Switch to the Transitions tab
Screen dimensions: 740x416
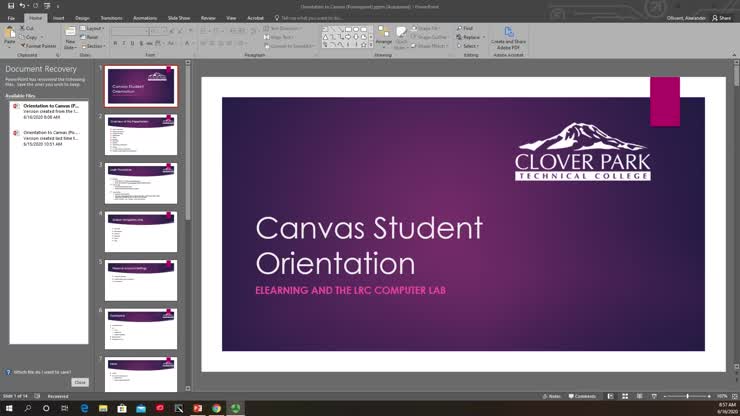[x=111, y=18]
